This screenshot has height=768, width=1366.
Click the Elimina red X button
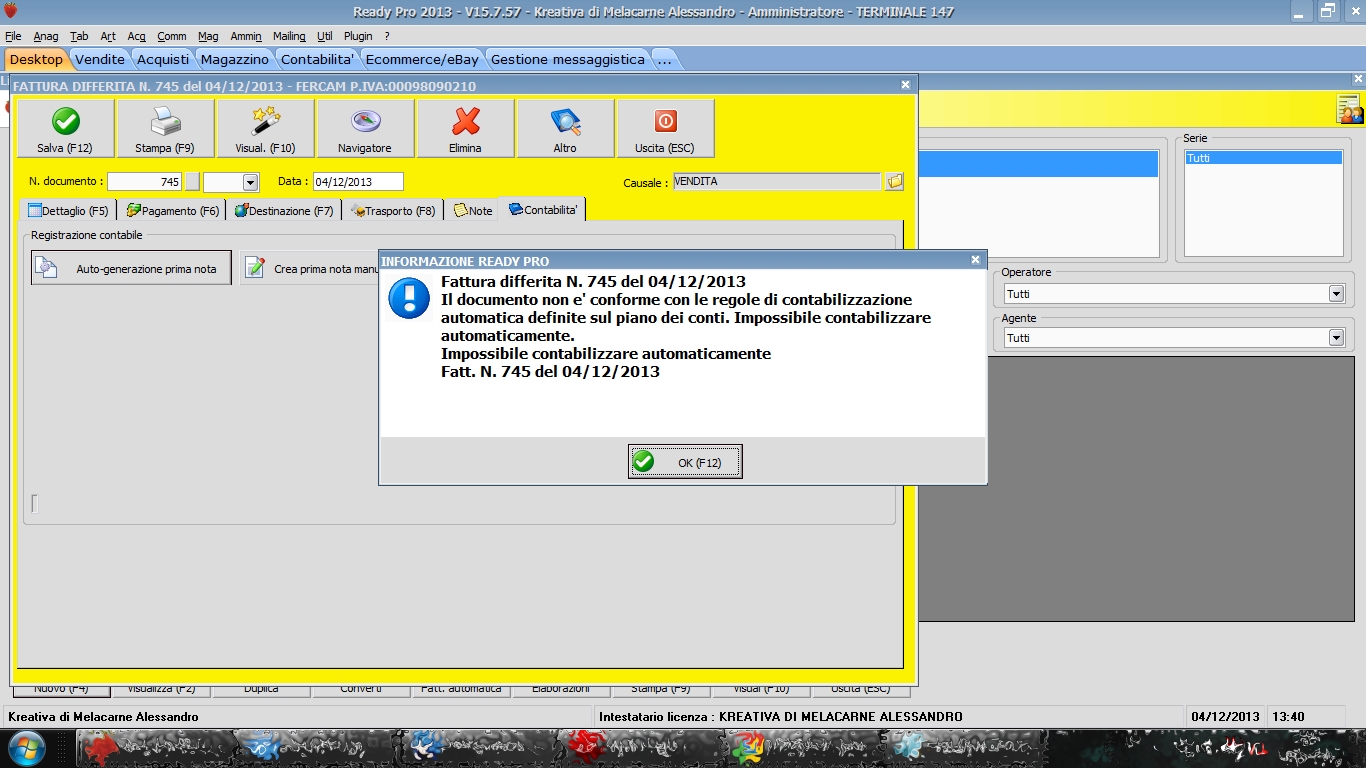pos(465,128)
